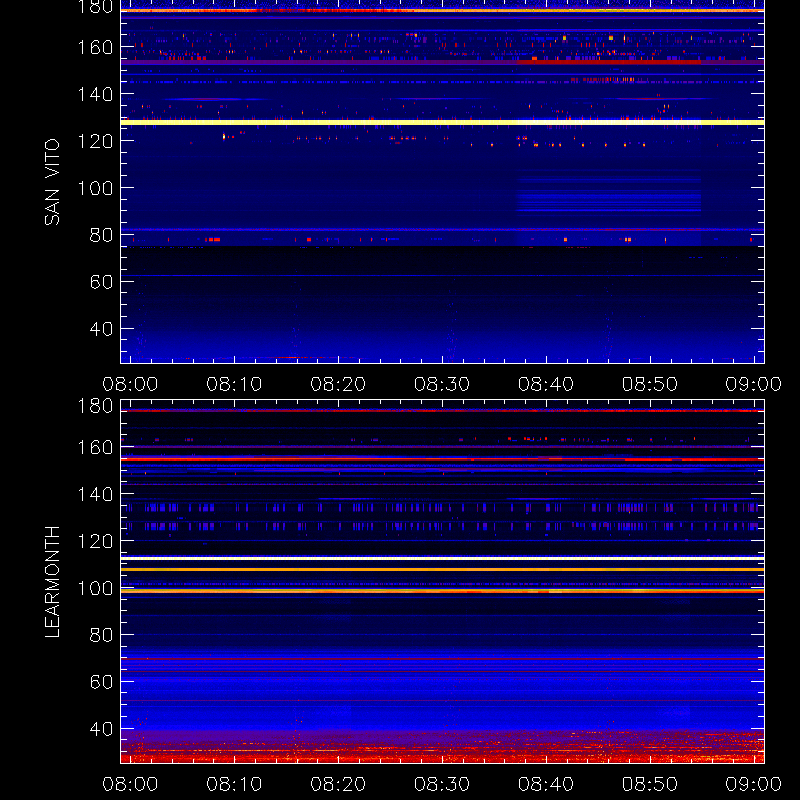The width and height of the screenshot is (800, 800).
Task: Pick the 100 frequency label on LEARMONTH plot
Action: tap(95, 588)
